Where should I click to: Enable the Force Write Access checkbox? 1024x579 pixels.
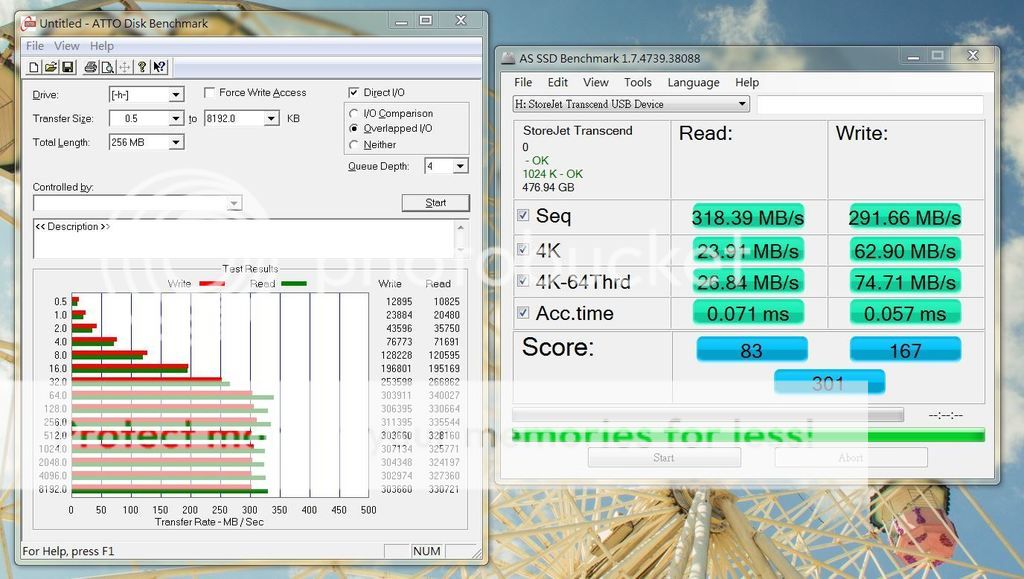point(209,93)
